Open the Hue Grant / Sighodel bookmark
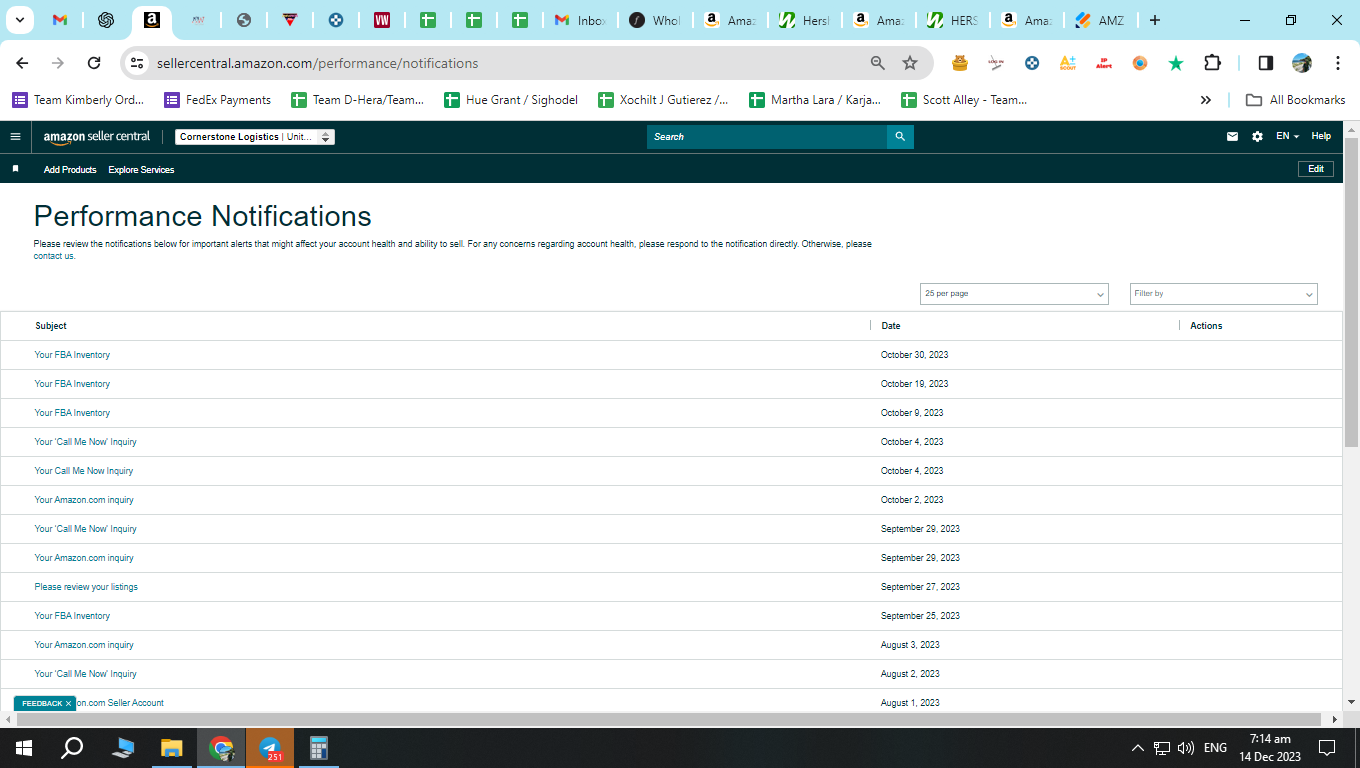The image size is (1360, 768). [511, 100]
